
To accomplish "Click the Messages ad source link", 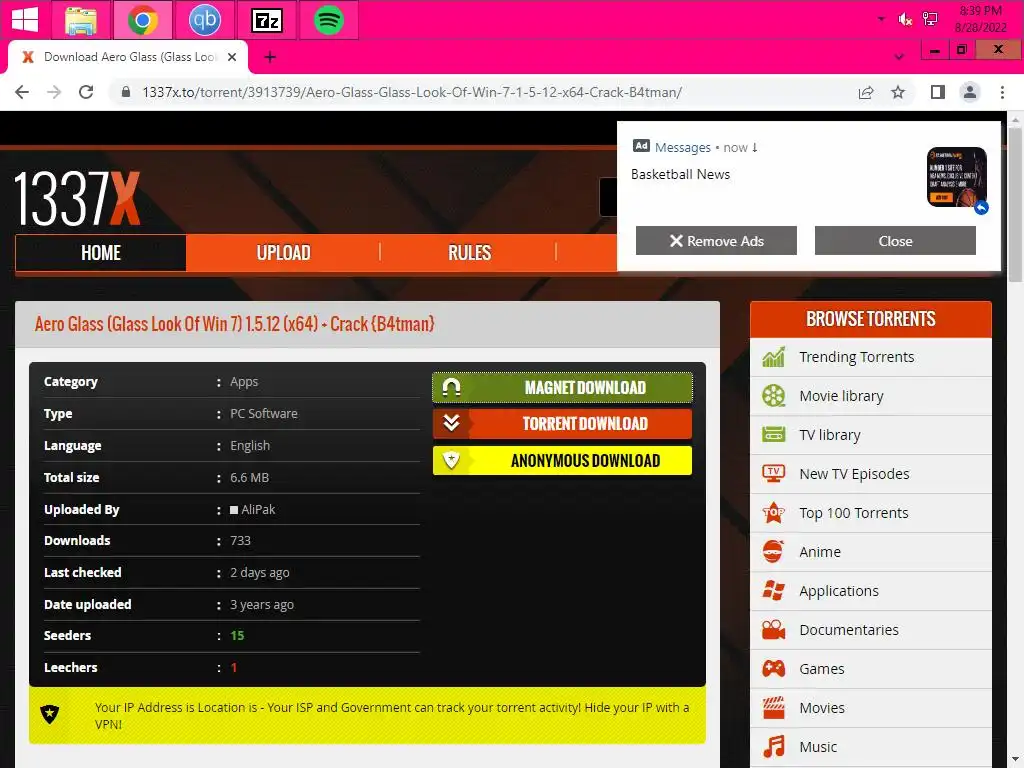I will tap(682, 148).
